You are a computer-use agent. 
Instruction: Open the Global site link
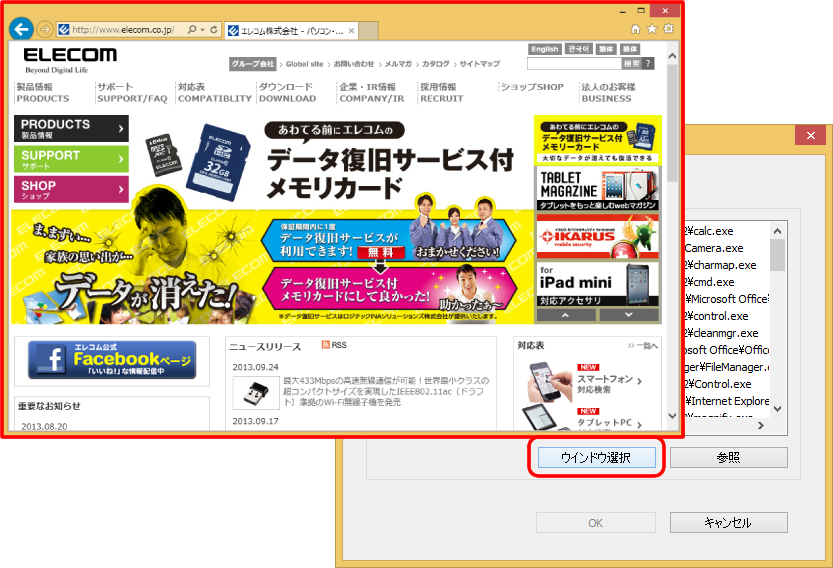304,64
